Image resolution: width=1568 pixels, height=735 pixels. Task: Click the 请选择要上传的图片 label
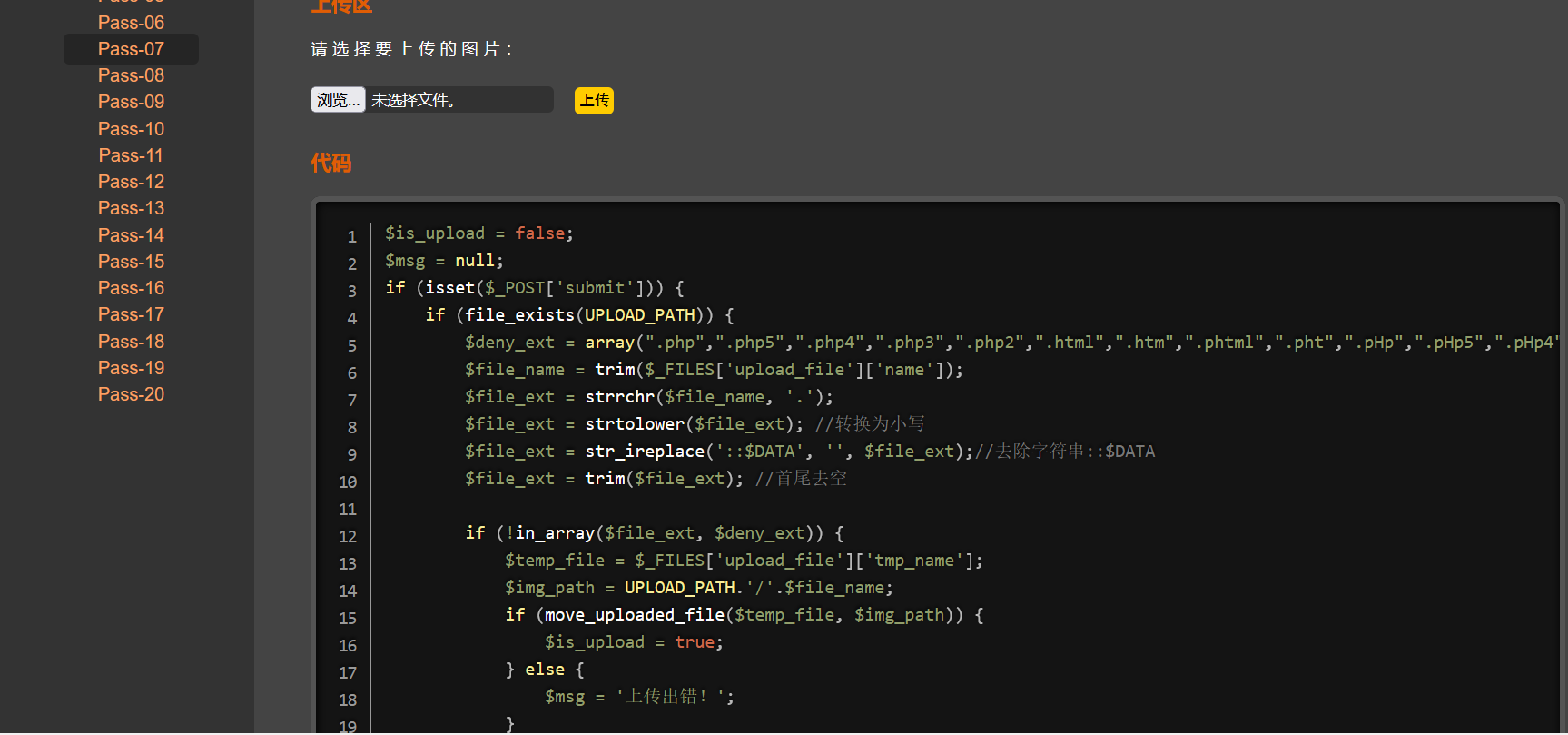[412, 49]
